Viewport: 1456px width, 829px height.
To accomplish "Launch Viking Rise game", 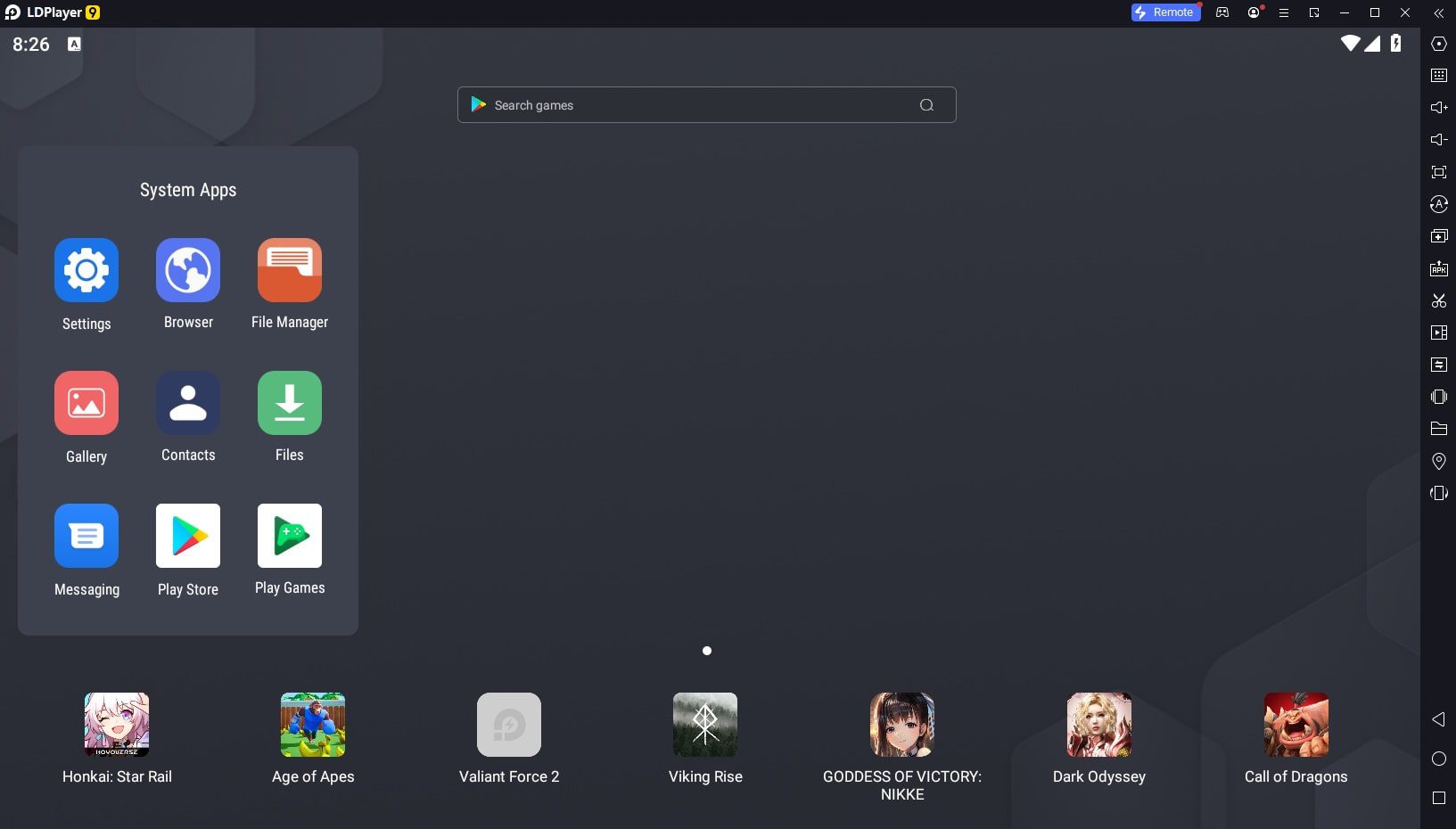I will 705,725.
